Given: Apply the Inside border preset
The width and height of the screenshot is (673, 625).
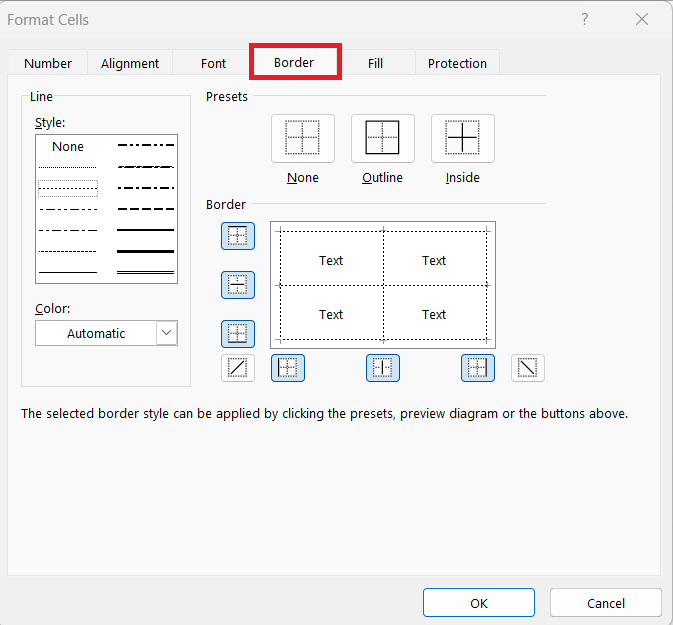Looking at the screenshot, I should [462, 138].
